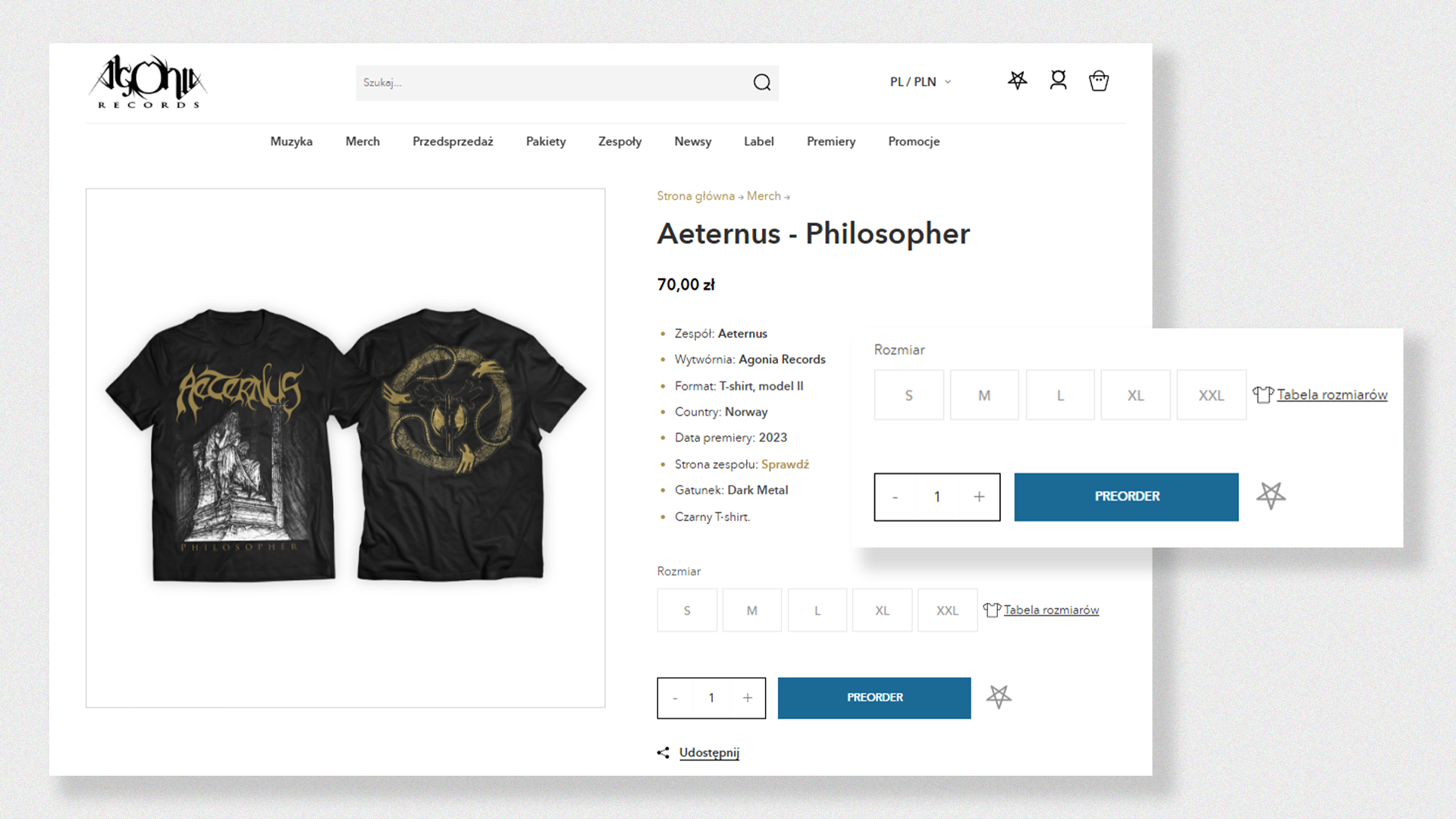This screenshot has width=1456, height=819.
Task: Open user account icon
Action: 1058,80
